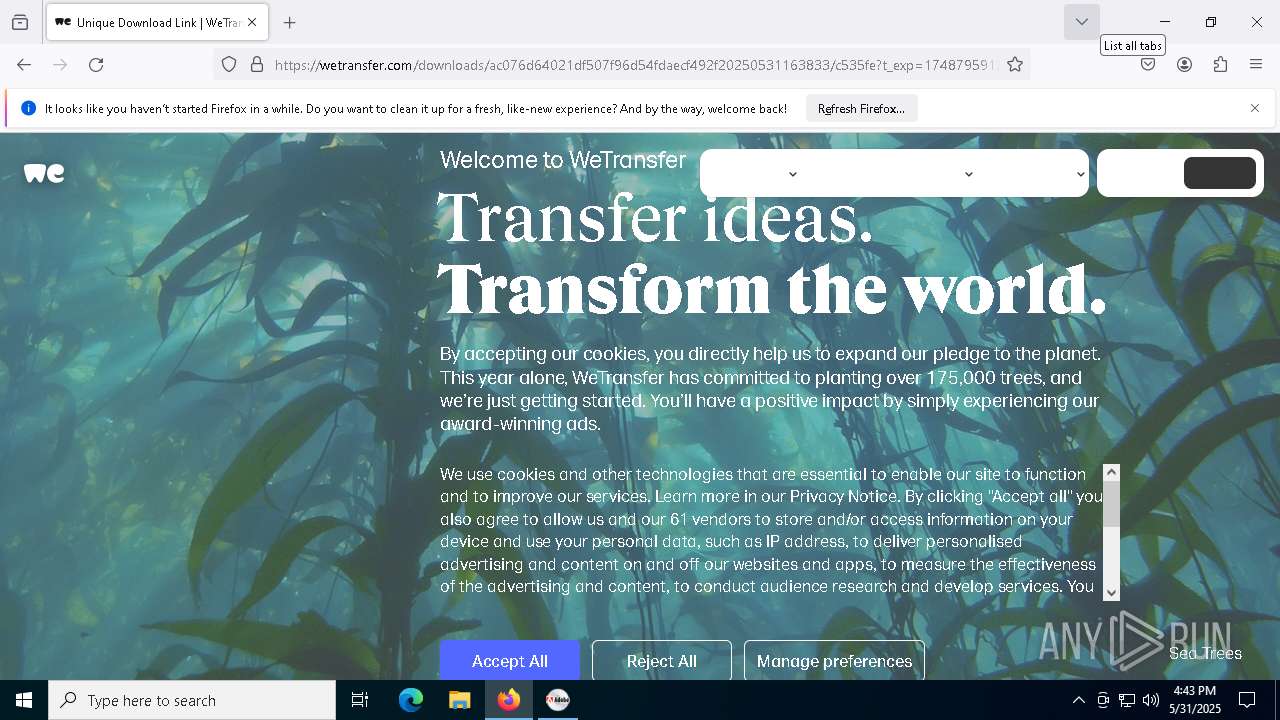Expand the third header dropdown chevron
This screenshot has height=720, width=1280.
point(1080,174)
